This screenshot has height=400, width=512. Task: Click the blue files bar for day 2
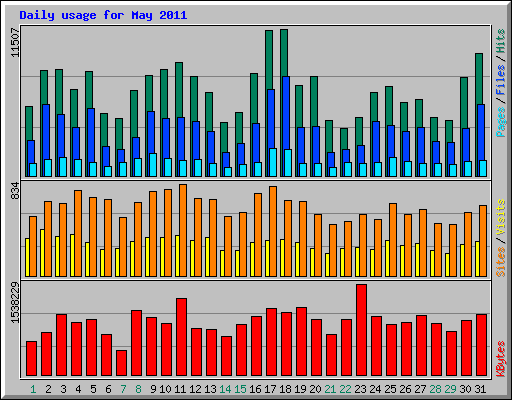coord(46,132)
